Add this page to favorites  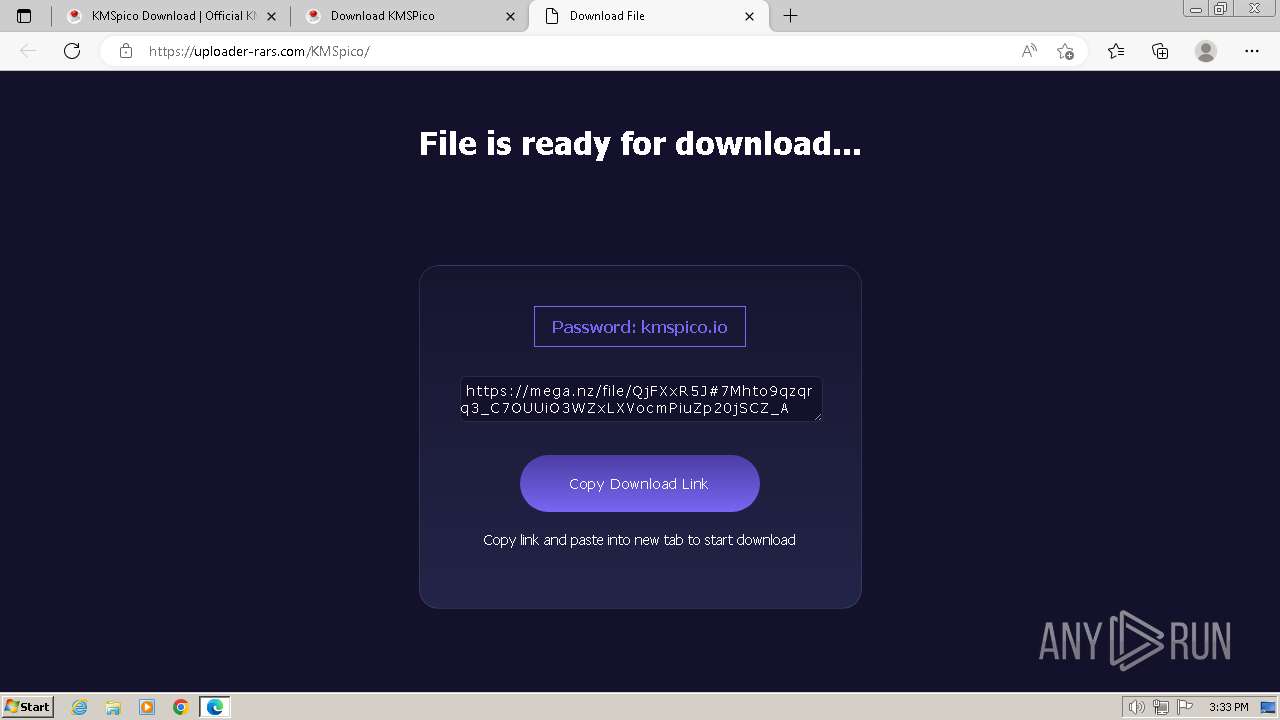pos(1065,51)
